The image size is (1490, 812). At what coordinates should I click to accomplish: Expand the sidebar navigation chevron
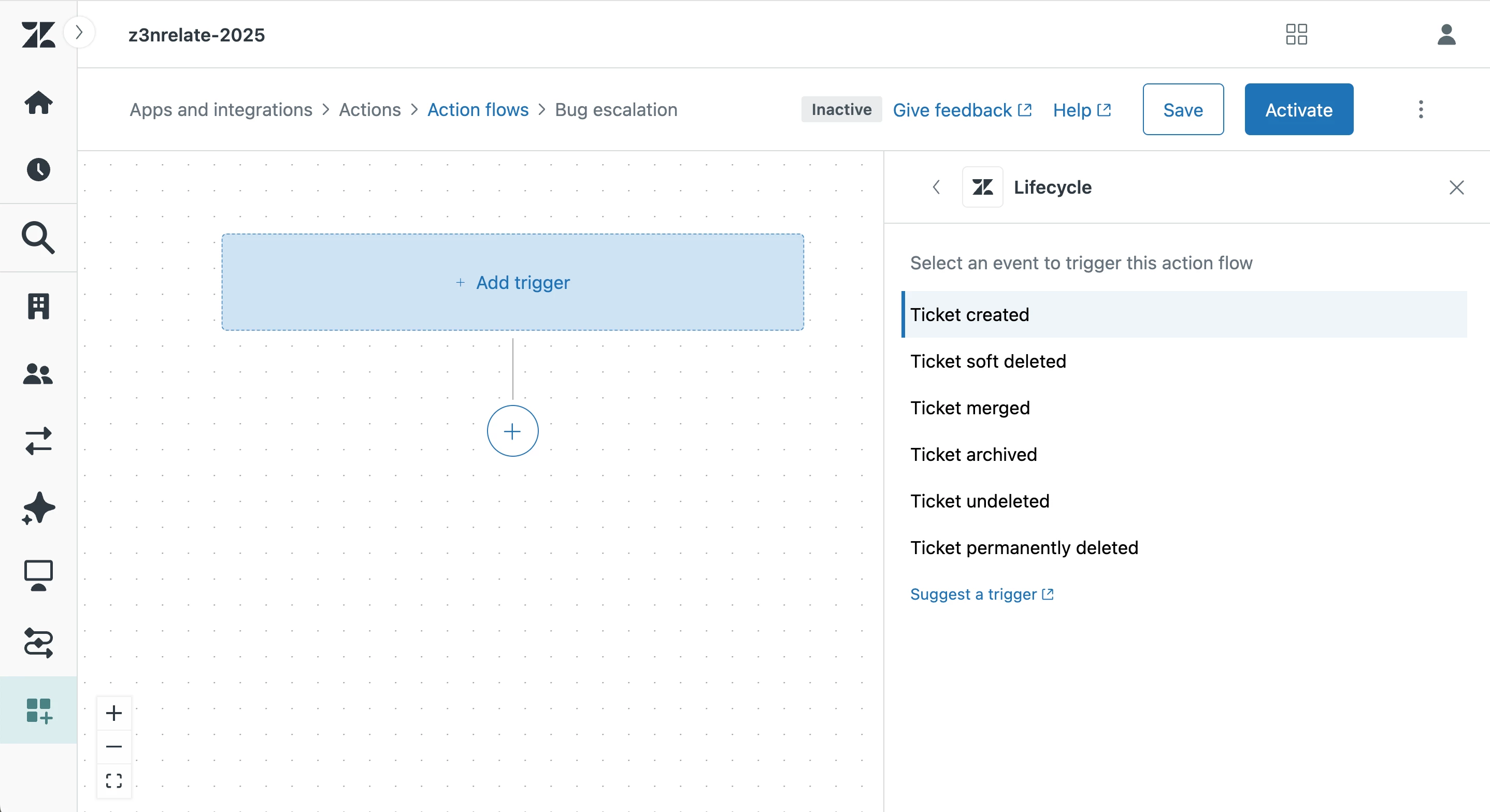[x=79, y=33]
